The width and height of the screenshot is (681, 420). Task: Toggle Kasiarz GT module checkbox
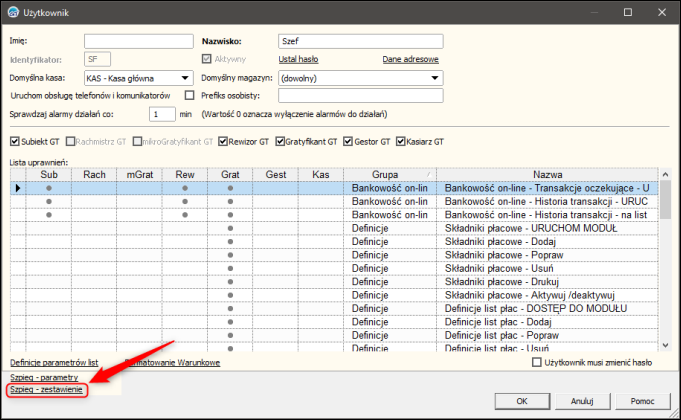(400, 142)
